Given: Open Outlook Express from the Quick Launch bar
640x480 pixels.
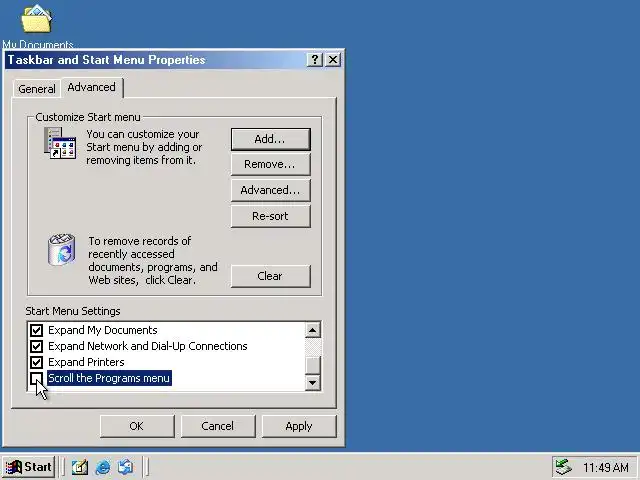Looking at the screenshot, I should (x=125, y=467).
